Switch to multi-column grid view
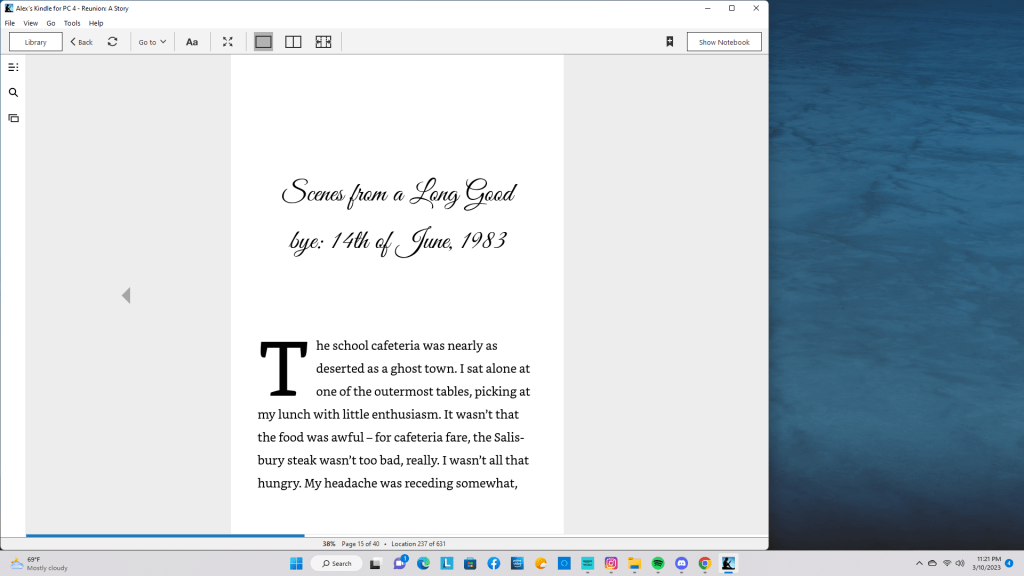The image size is (1024, 576). coord(323,42)
